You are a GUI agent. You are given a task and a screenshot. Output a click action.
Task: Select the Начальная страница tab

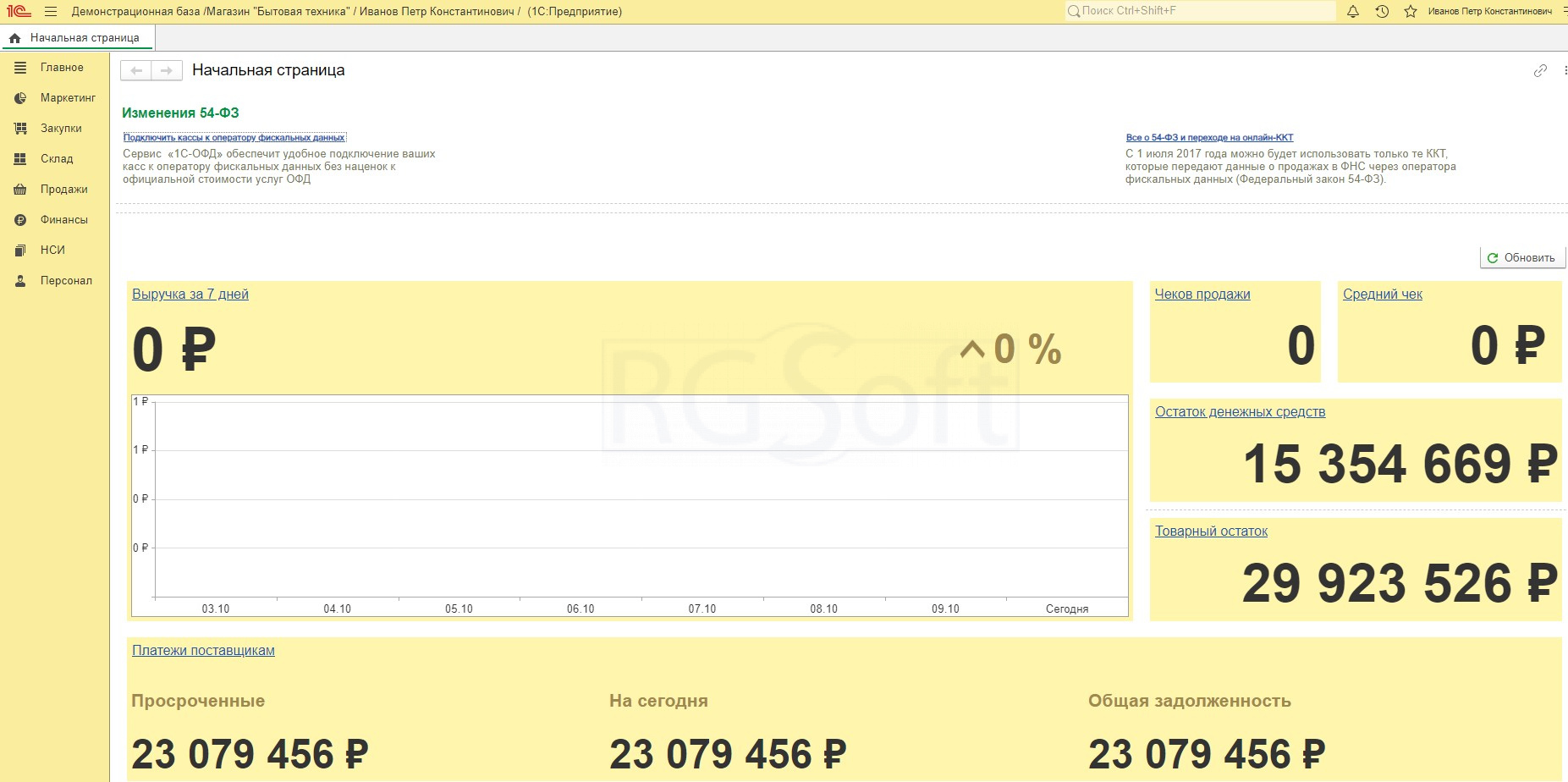tap(78, 38)
